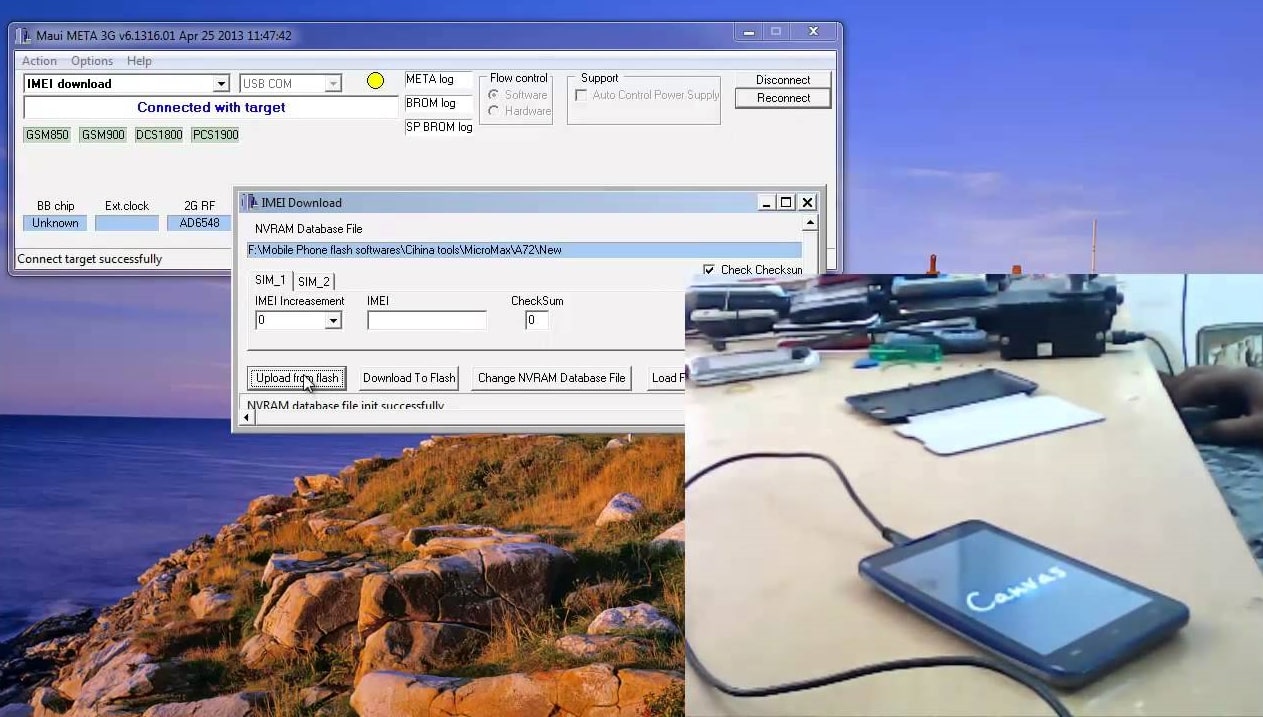The width and height of the screenshot is (1263, 717).
Task: Switch to the SIM_1 tab
Action: tap(270, 280)
